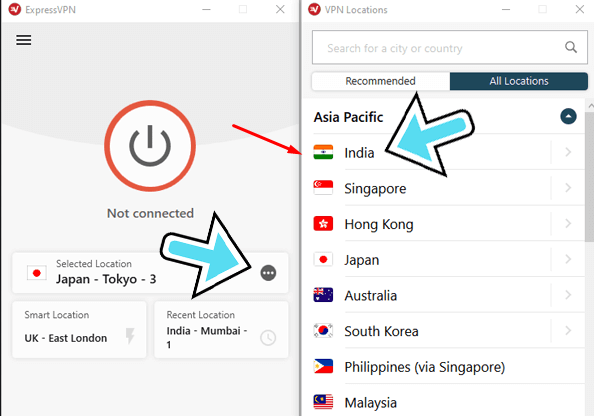Open location picker via three-dot icon
594x416 pixels.
268,273
